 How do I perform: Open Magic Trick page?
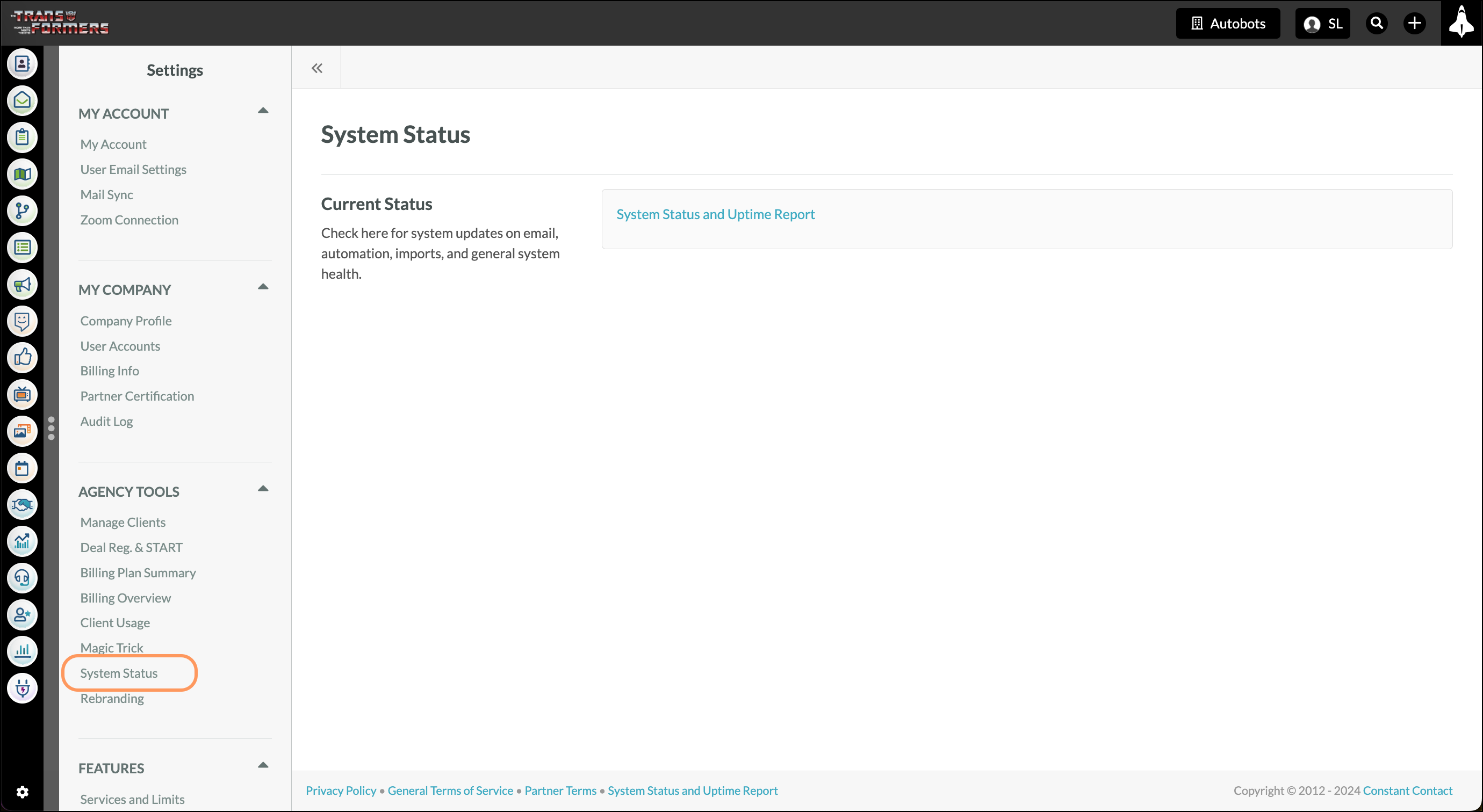coord(112,649)
